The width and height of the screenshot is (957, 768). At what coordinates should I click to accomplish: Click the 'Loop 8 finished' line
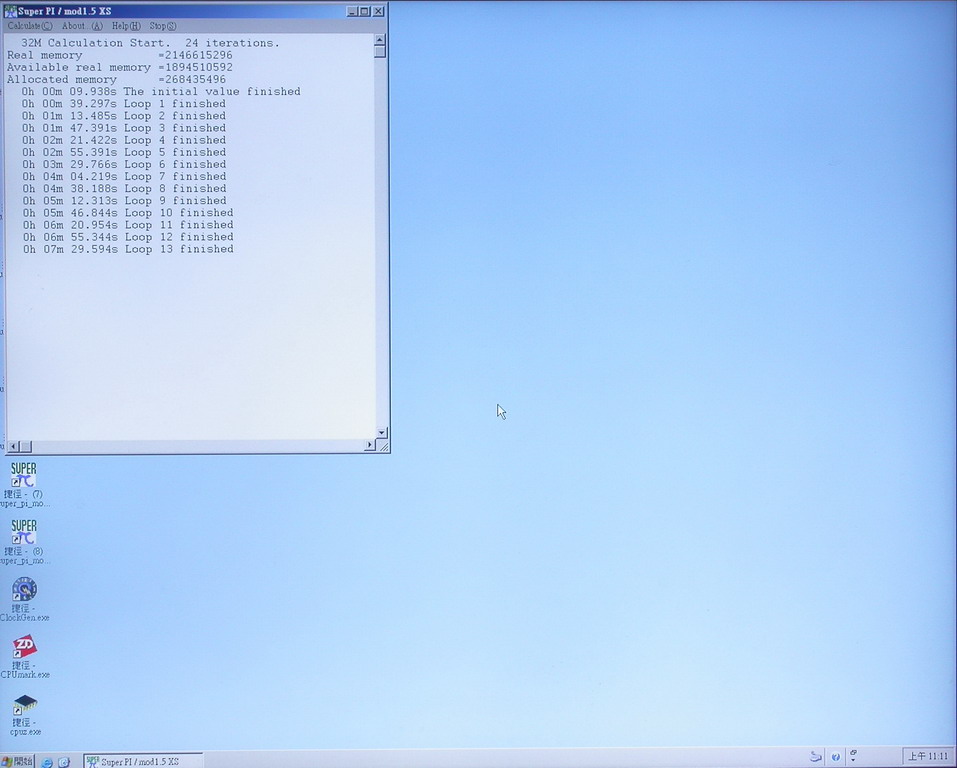(124, 189)
